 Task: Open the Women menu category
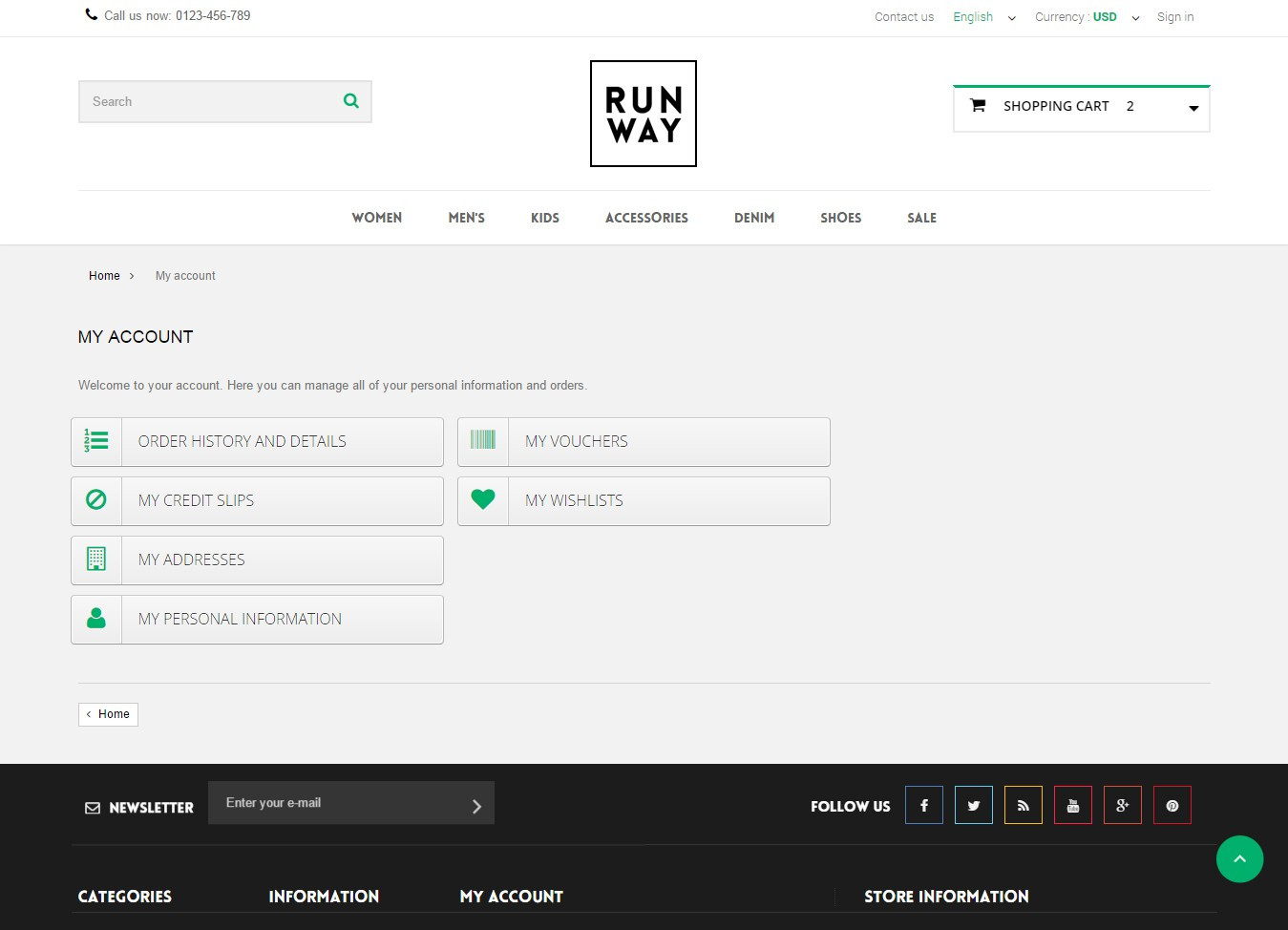[x=376, y=218]
